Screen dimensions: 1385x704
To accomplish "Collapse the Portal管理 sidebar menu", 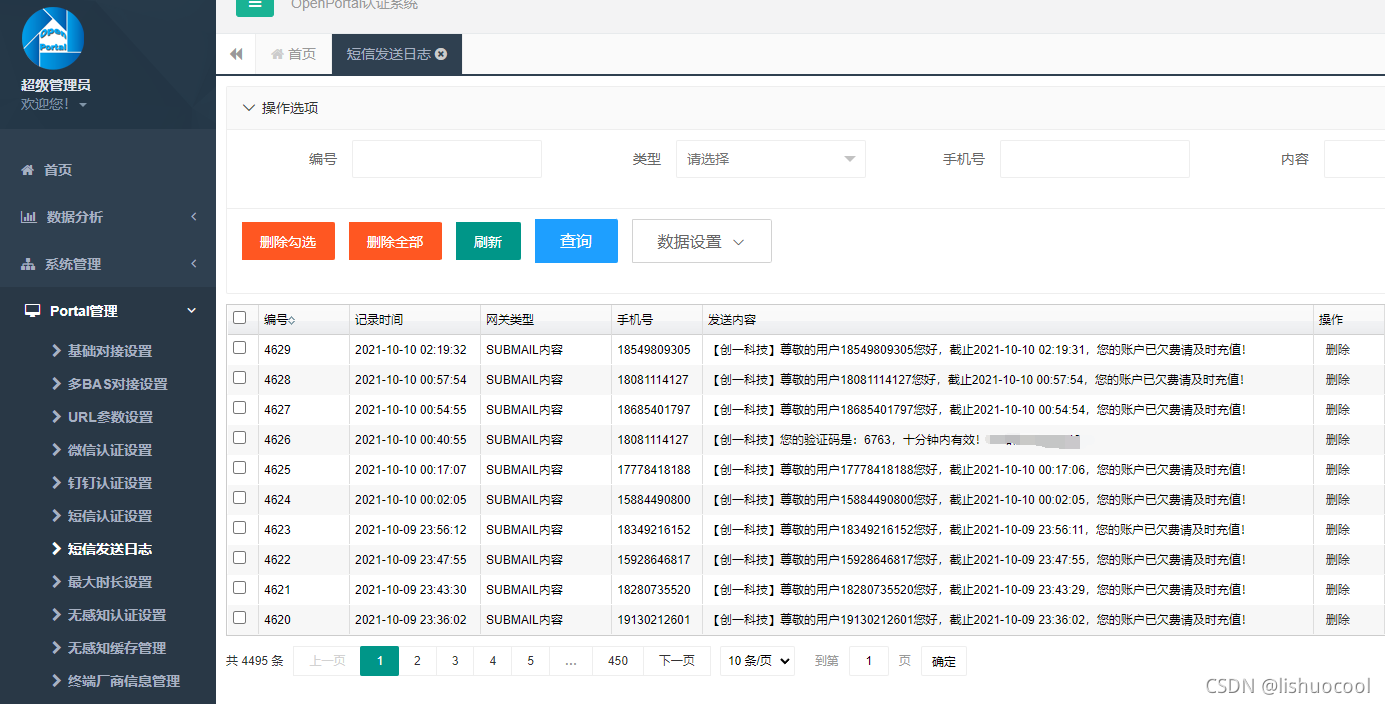I will tap(108, 311).
